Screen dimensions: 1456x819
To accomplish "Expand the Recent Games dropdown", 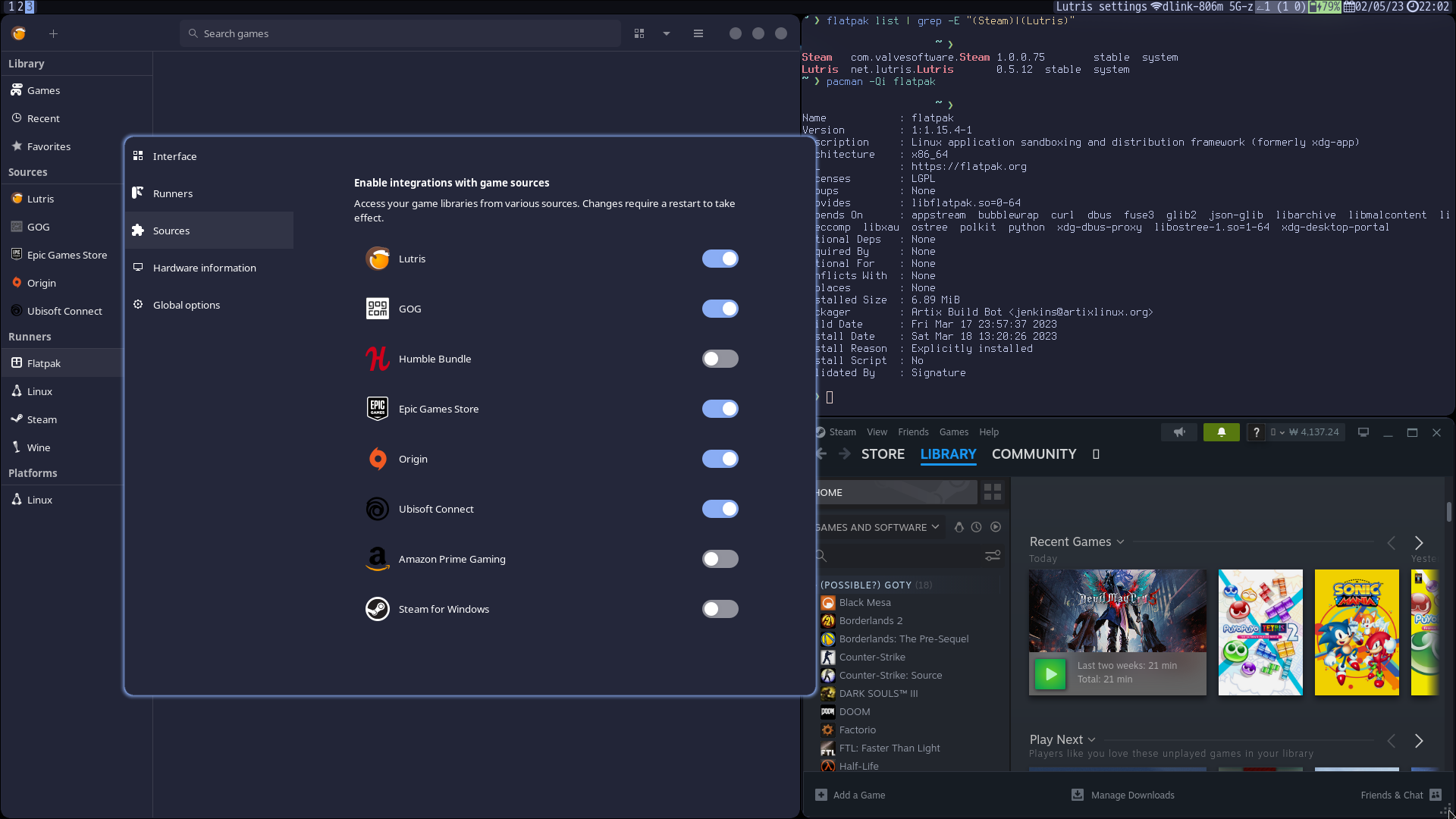I will [x=1122, y=541].
